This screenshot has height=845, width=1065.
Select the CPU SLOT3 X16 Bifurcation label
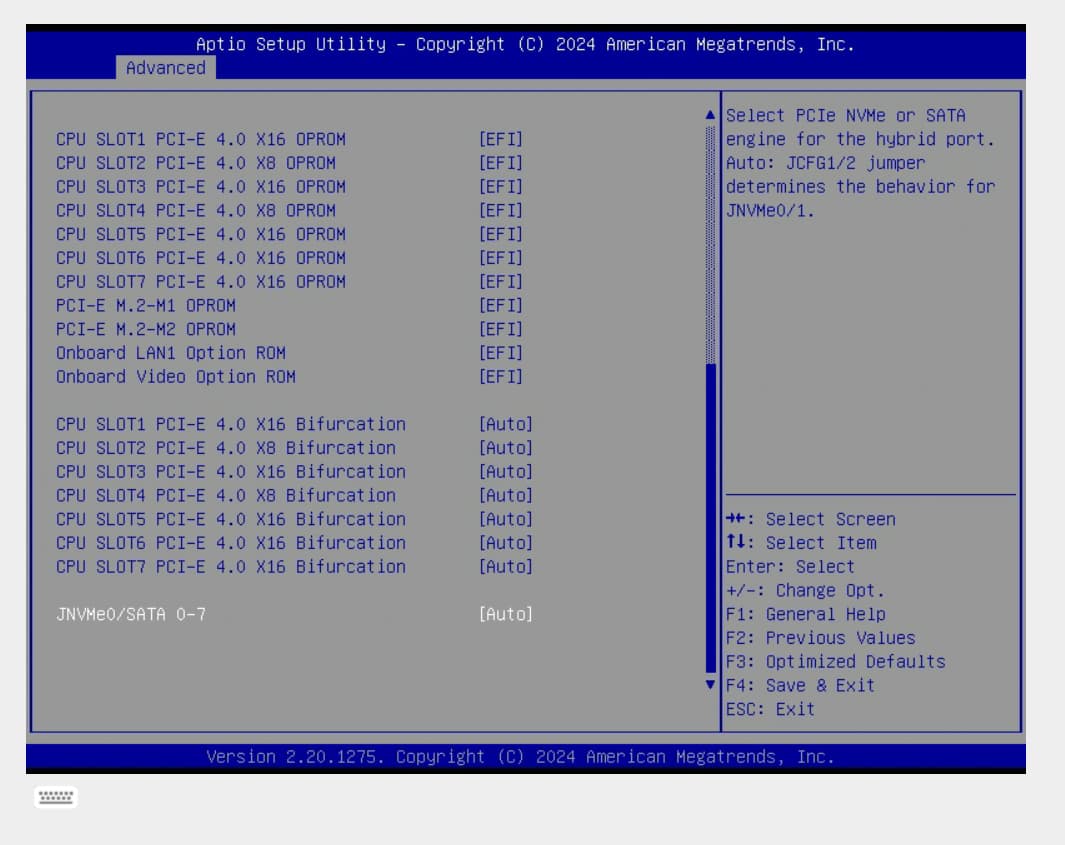click(230, 471)
